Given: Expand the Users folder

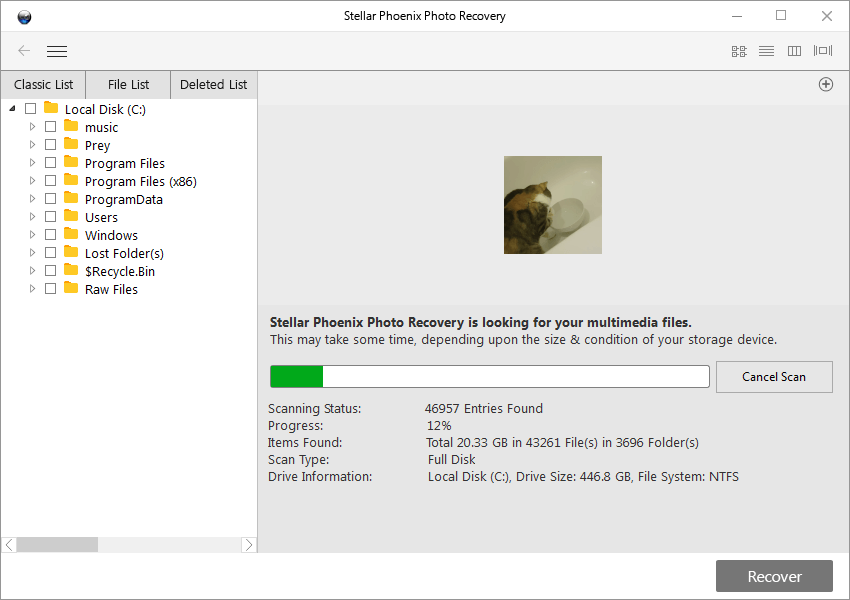Looking at the screenshot, I should point(32,216).
